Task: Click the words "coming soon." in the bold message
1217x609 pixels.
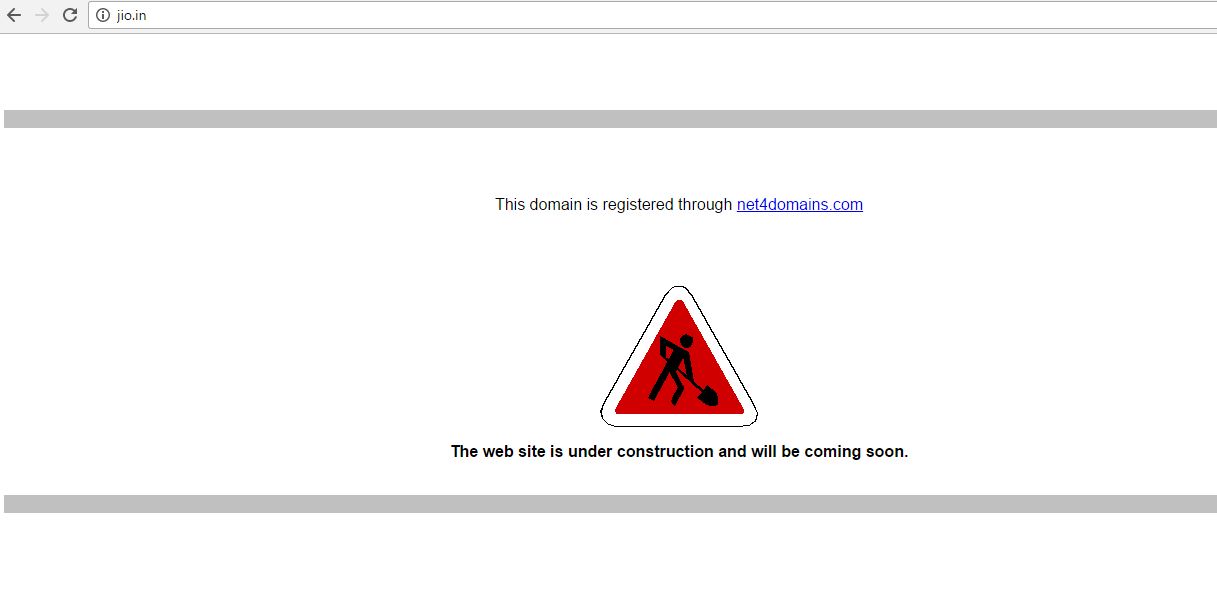Action: tap(856, 451)
